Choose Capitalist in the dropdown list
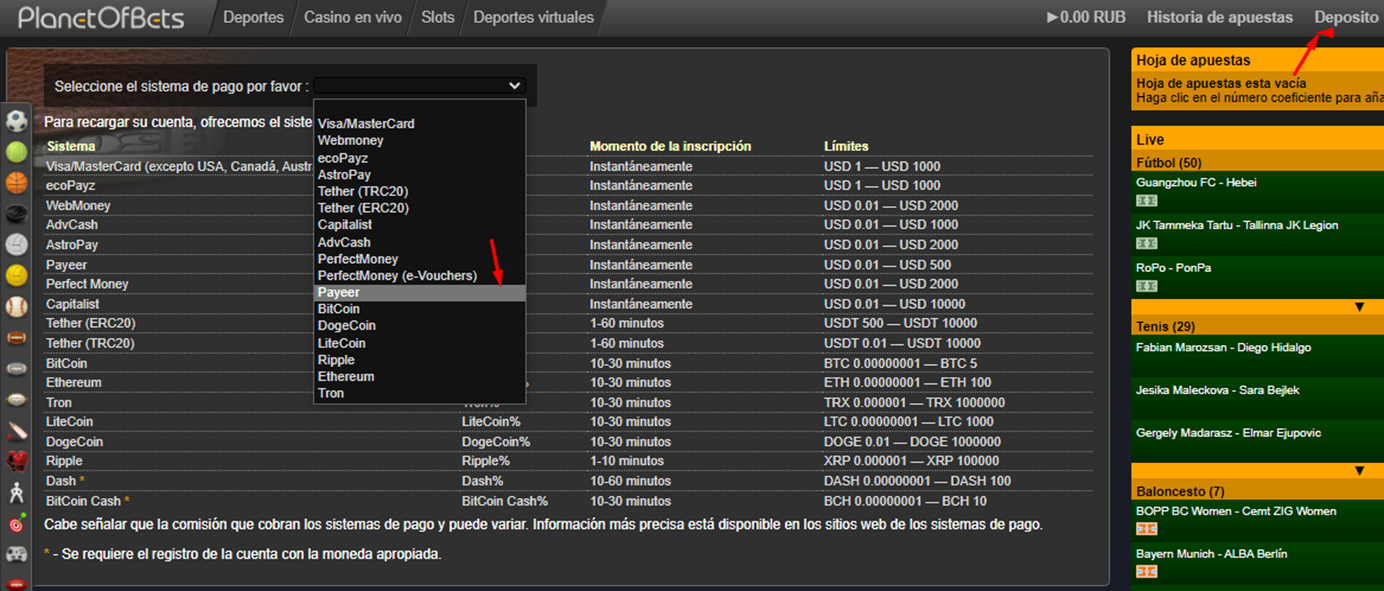Viewport: 1384px width, 591px height. click(x=420, y=225)
